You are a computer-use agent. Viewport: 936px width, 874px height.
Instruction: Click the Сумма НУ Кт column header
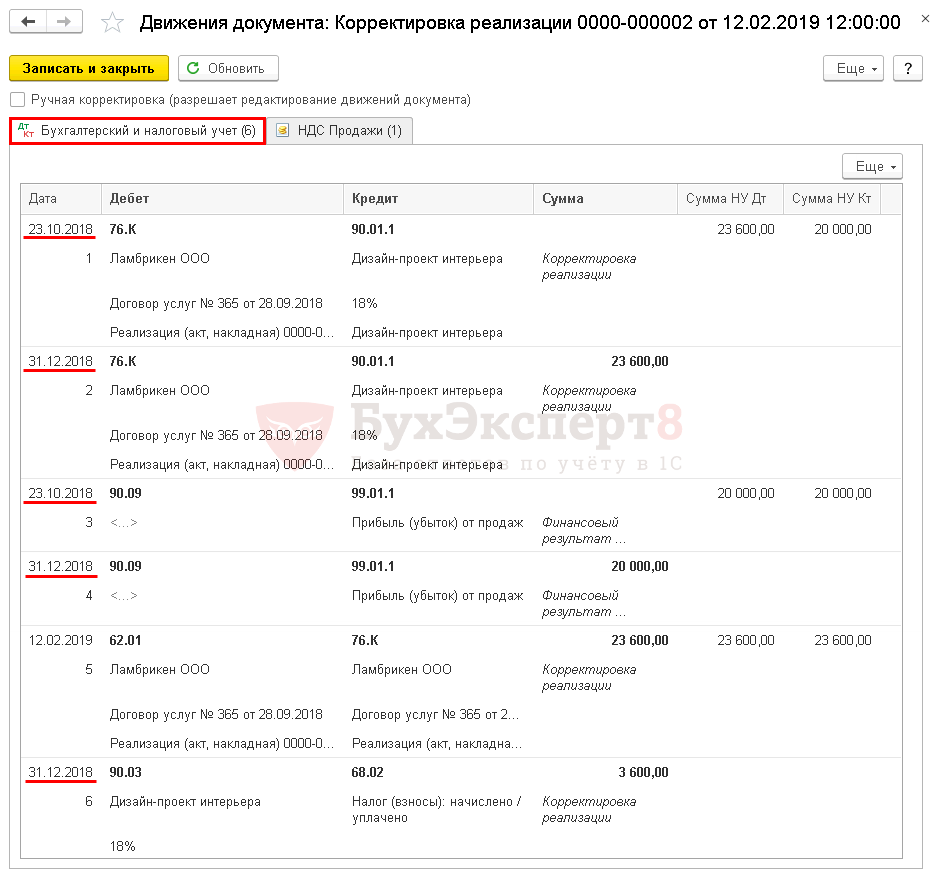pos(832,199)
